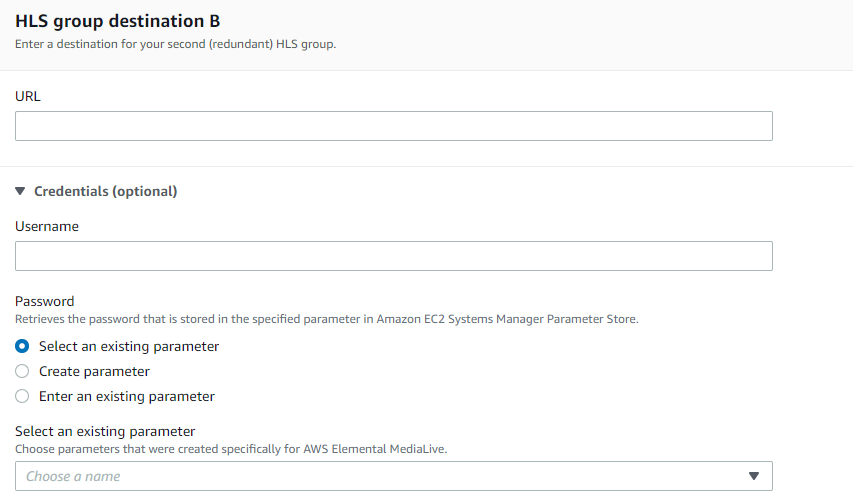Click the "Enter an existing parameter" label text

pyautogui.click(x=127, y=397)
